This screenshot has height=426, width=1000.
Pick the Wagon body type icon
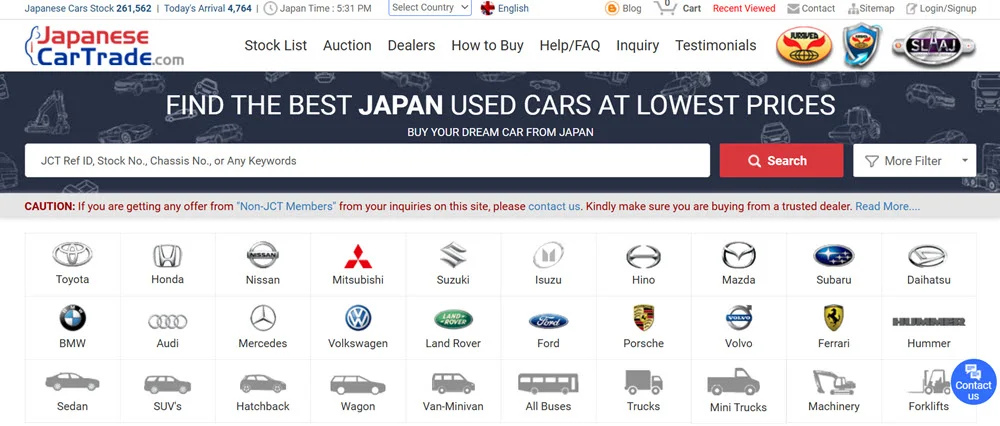358,385
